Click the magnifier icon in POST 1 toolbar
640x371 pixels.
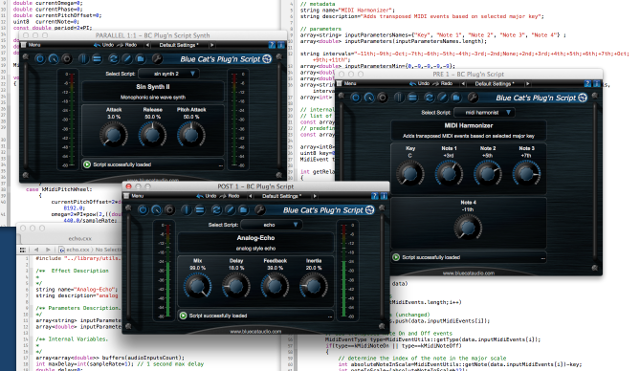[x=156, y=210]
